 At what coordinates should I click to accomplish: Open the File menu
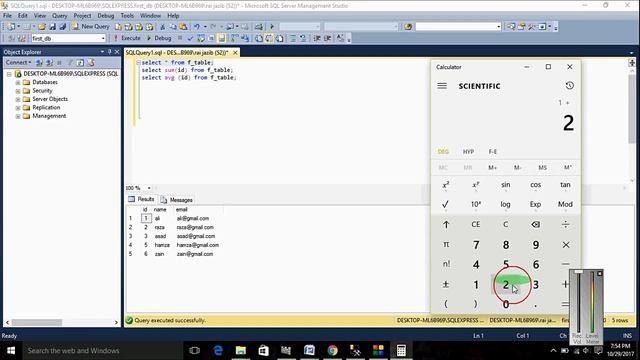point(7,16)
